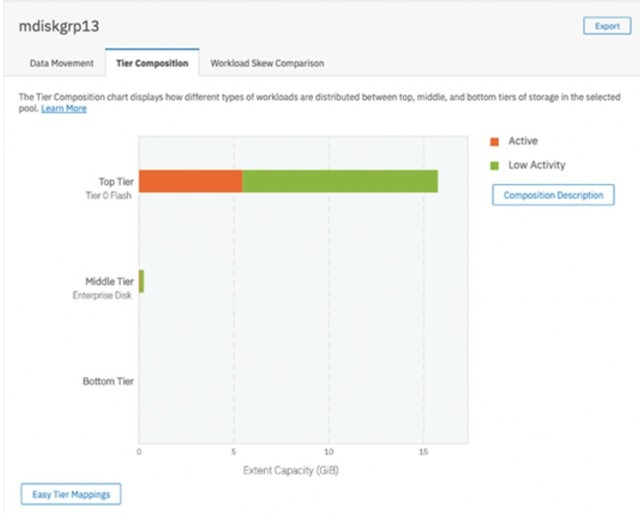This screenshot has height=516, width=640.
Task: Click the mdiskgrp13 pool title
Action: (x=61, y=26)
